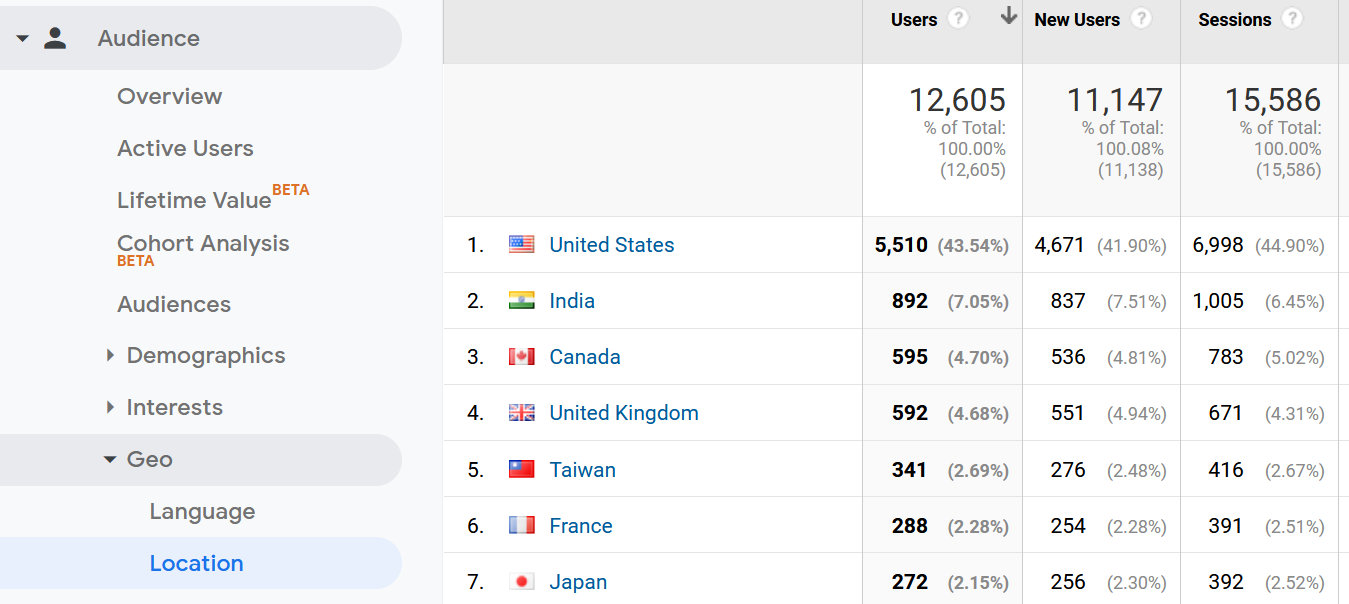Click the Canada flag icon
Image resolution: width=1349 pixels, height=604 pixels.
coord(521,357)
